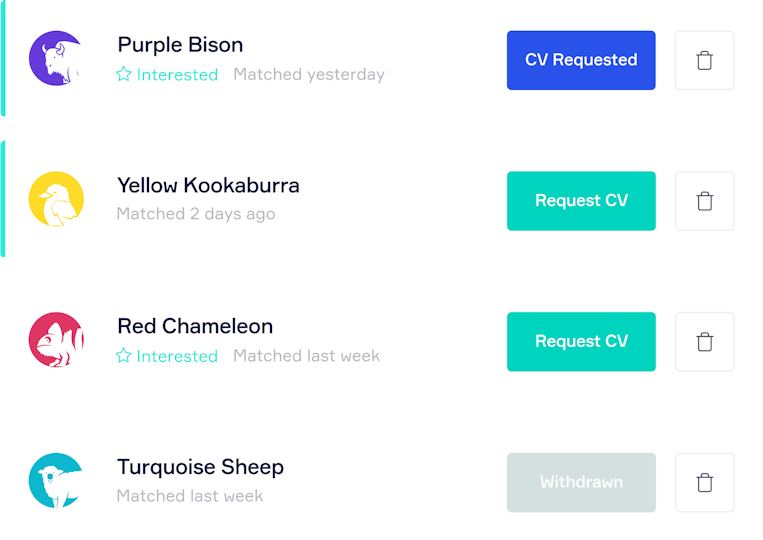
Task: Open the Purple Bison candidate name
Action: tap(180, 45)
